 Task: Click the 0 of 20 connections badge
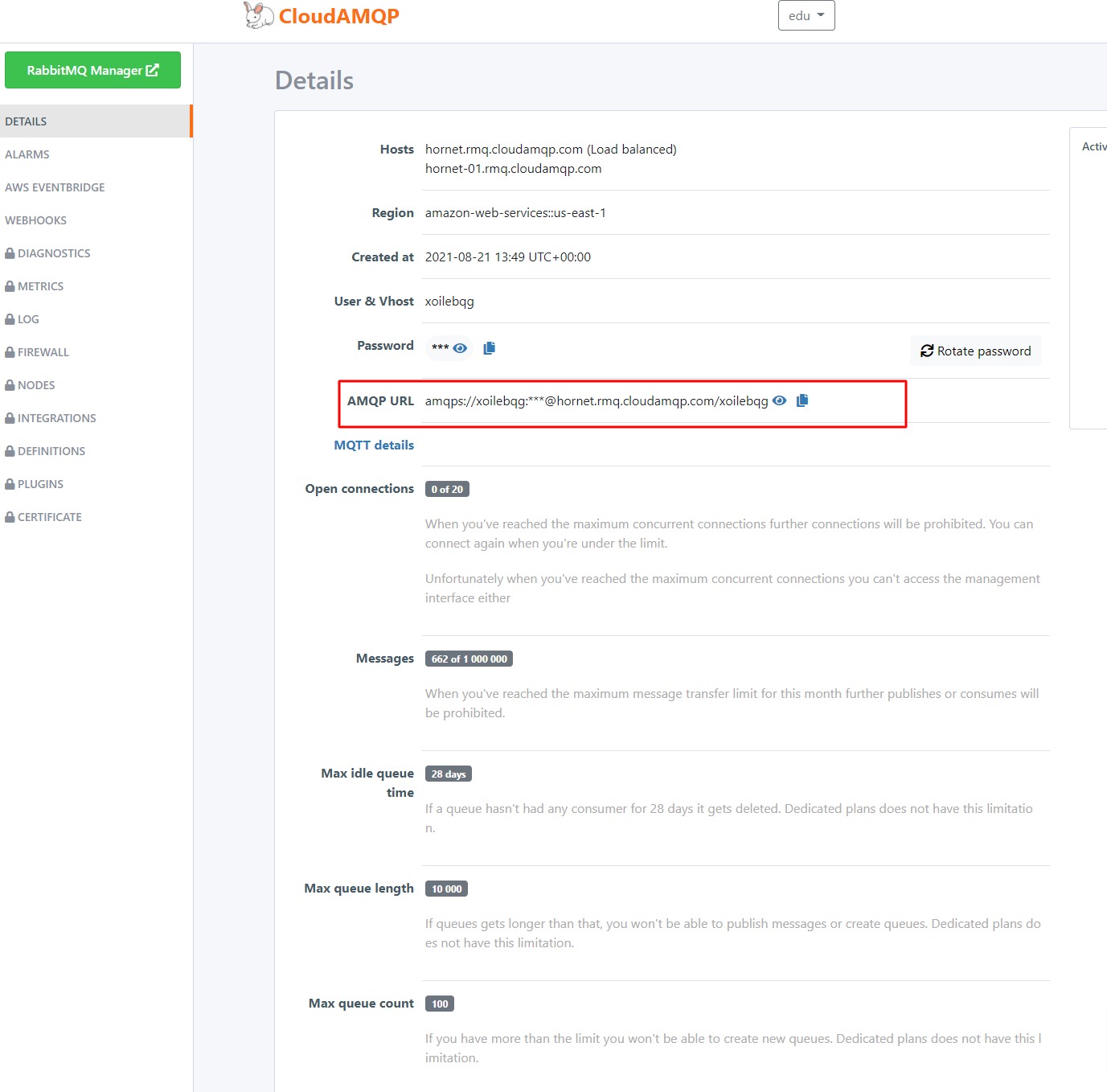[447, 489]
